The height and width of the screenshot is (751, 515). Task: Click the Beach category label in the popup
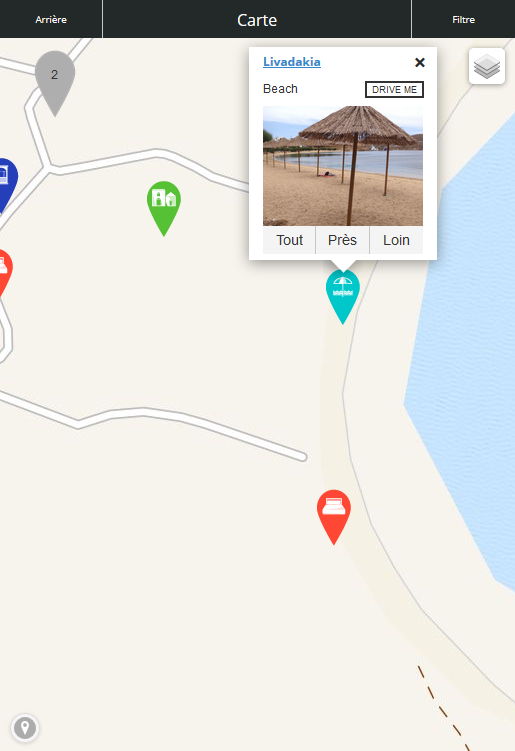[x=280, y=89]
